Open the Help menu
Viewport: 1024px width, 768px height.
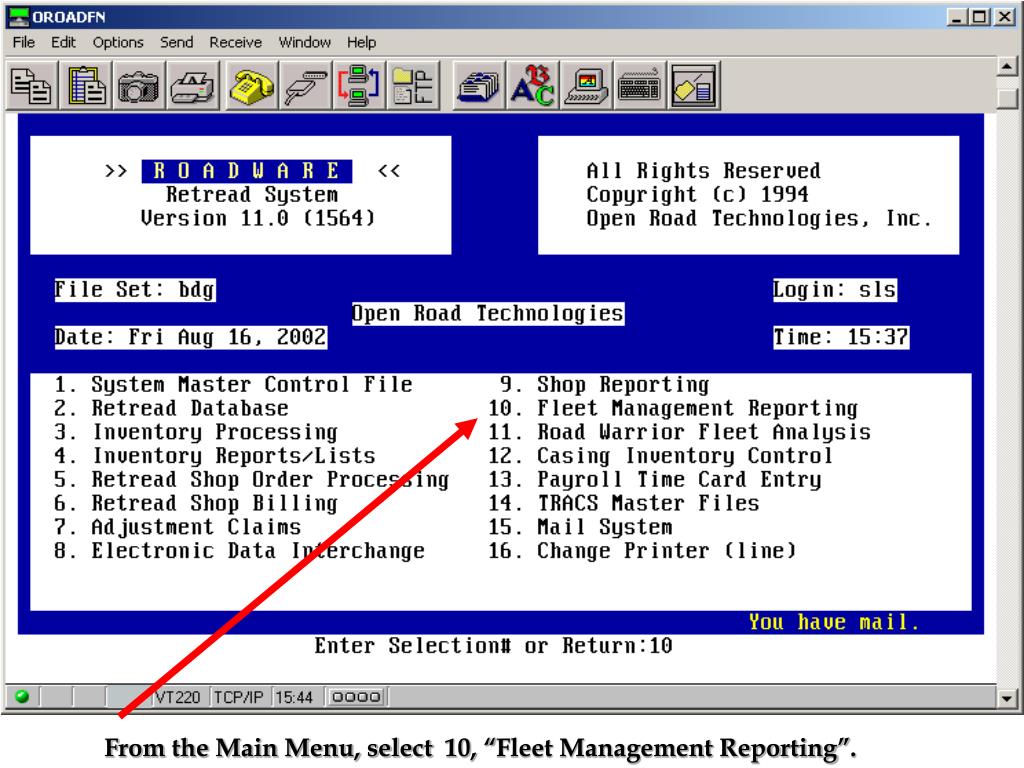(x=361, y=42)
